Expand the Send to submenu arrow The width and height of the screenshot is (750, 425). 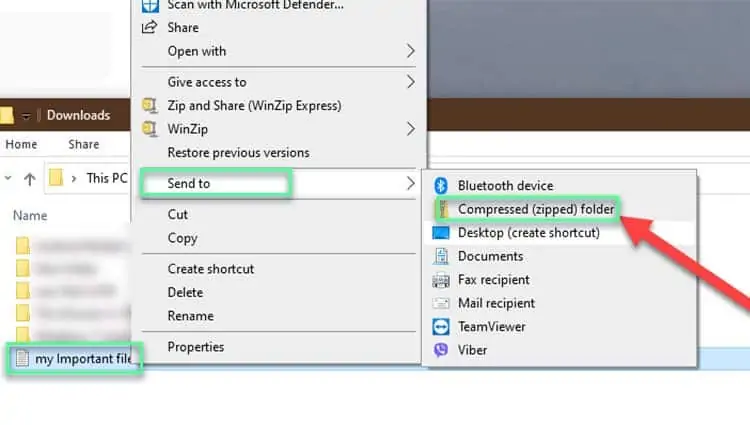[x=410, y=184]
